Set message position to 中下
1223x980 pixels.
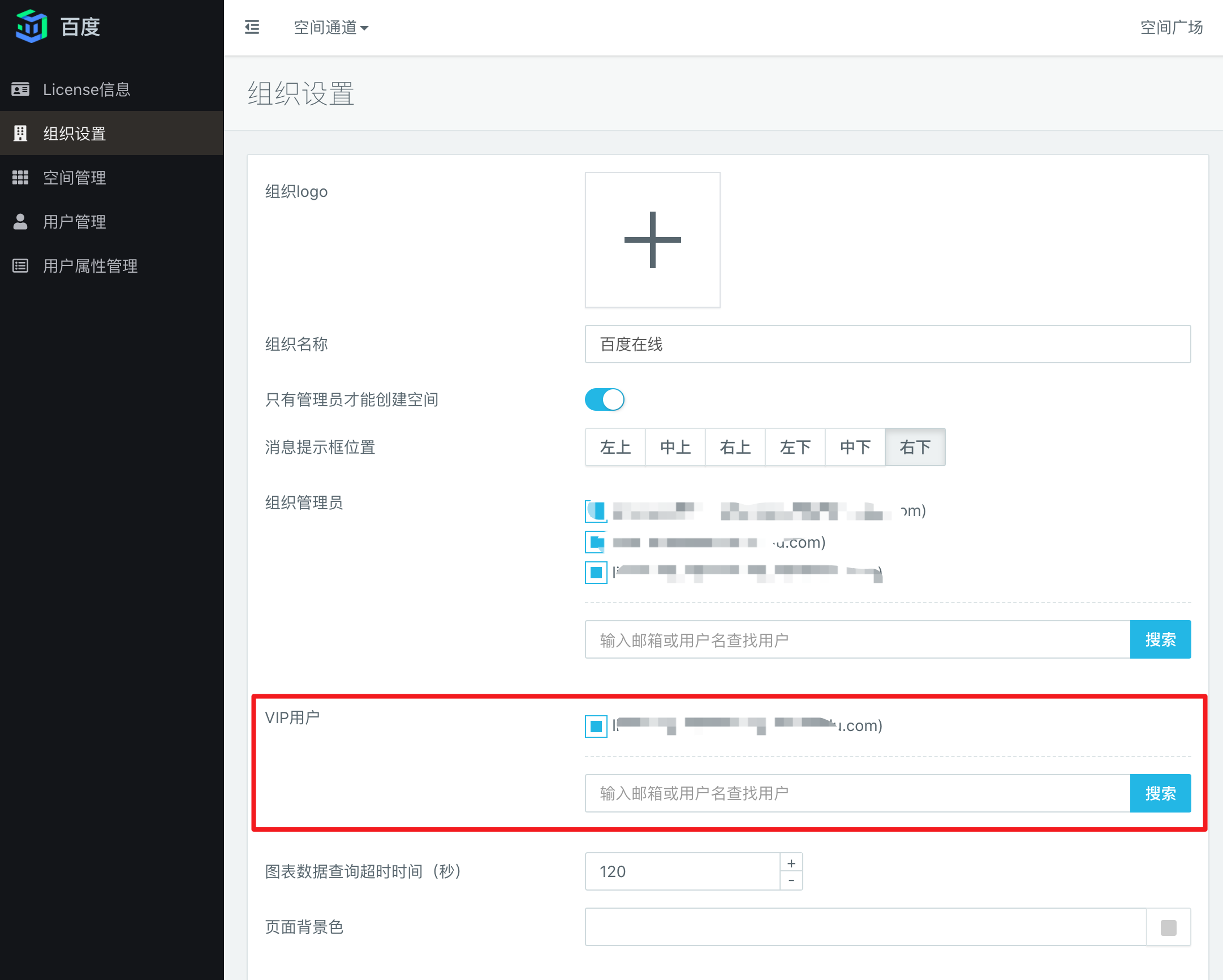pyautogui.click(x=855, y=447)
